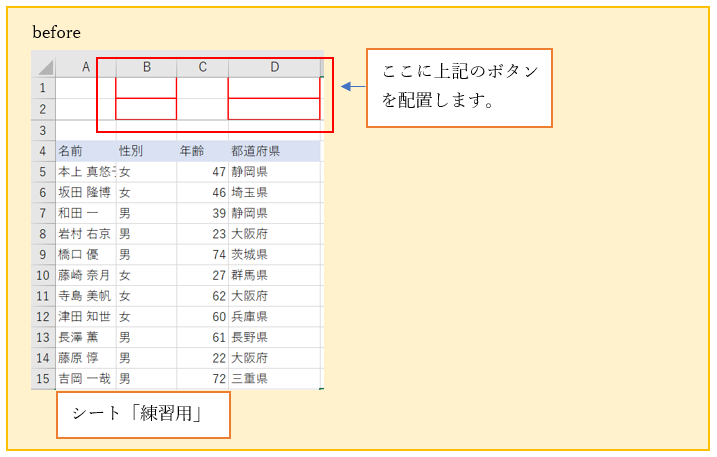Select the 都道府県 header cell

[x=274, y=151]
